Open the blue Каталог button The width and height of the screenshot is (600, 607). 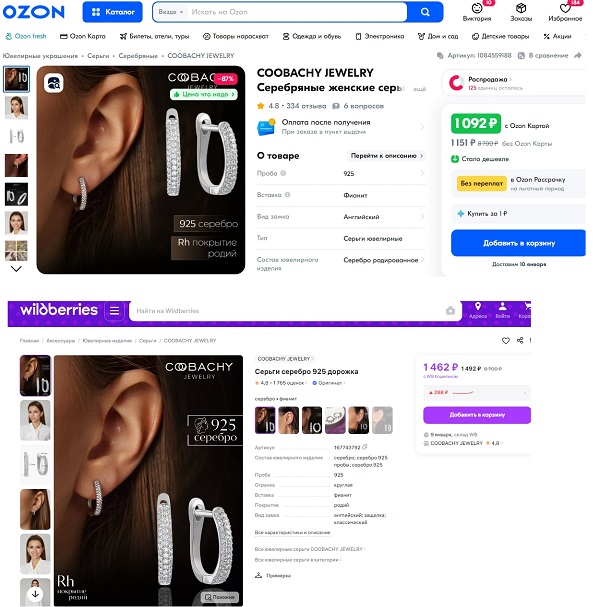(x=113, y=12)
